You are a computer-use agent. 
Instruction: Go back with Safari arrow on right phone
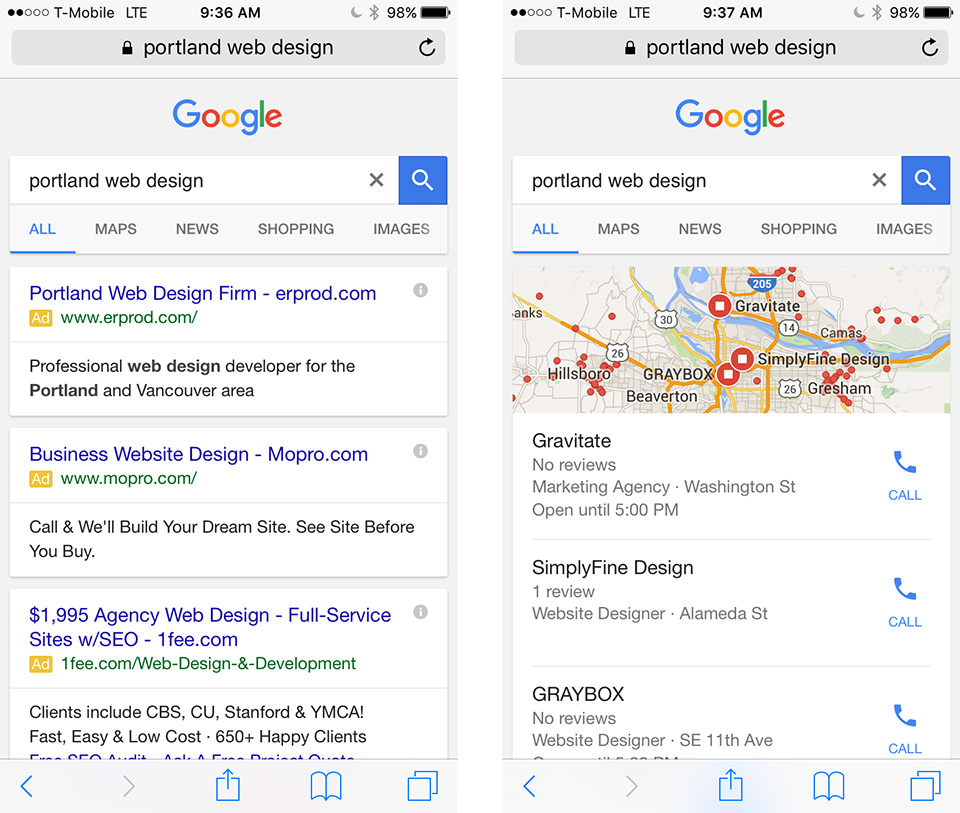(529, 786)
